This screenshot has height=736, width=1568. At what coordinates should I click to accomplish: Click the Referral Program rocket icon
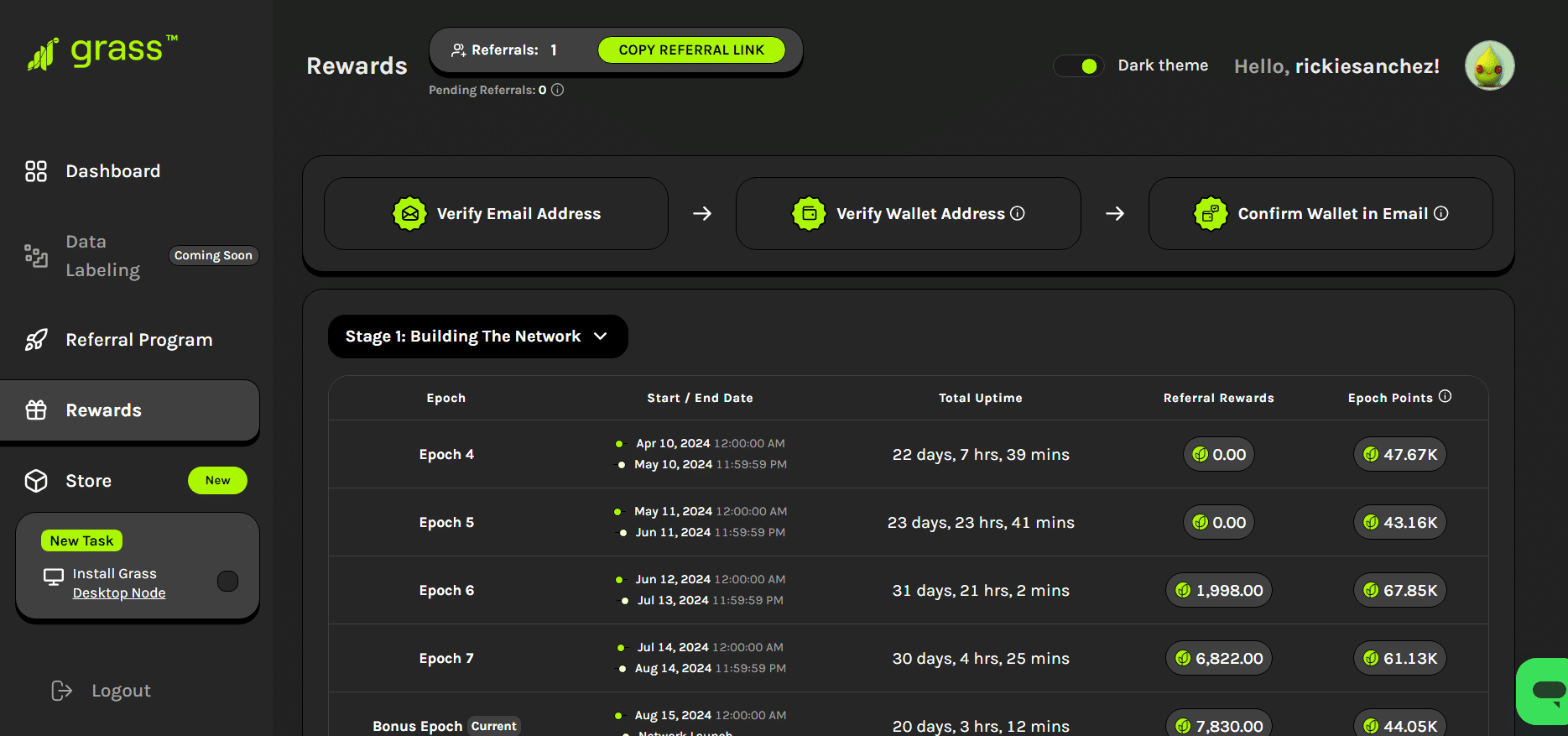pos(36,340)
